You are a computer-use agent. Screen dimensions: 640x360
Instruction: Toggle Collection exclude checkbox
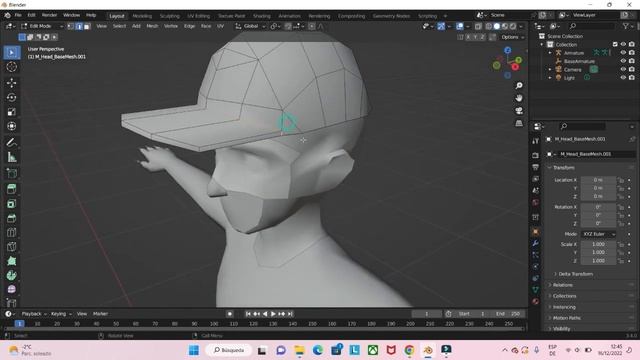click(615, 44)
